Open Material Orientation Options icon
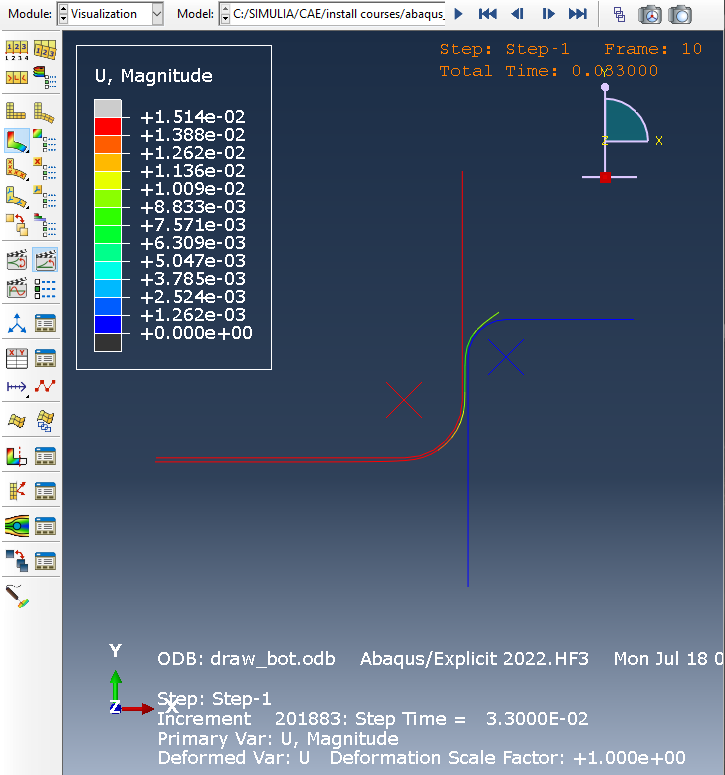This screenshot has height=775, width=725. tap(45, 197)
